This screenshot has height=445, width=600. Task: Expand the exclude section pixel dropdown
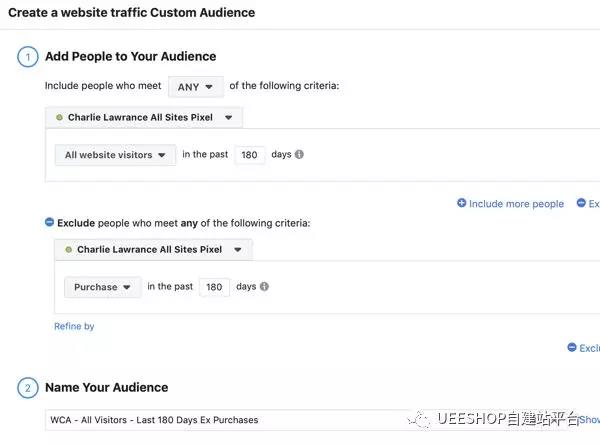tap(153, 250)
